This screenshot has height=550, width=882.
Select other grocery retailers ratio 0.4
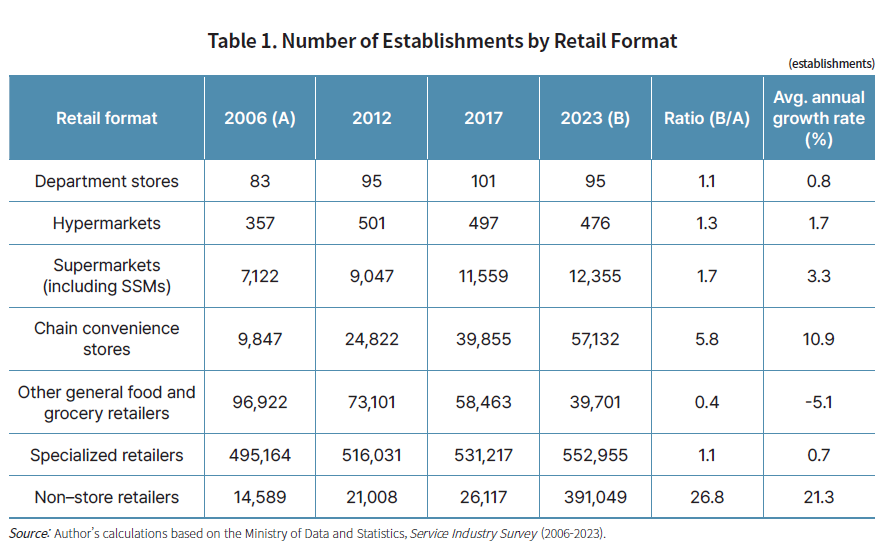[x=706, y=402]
